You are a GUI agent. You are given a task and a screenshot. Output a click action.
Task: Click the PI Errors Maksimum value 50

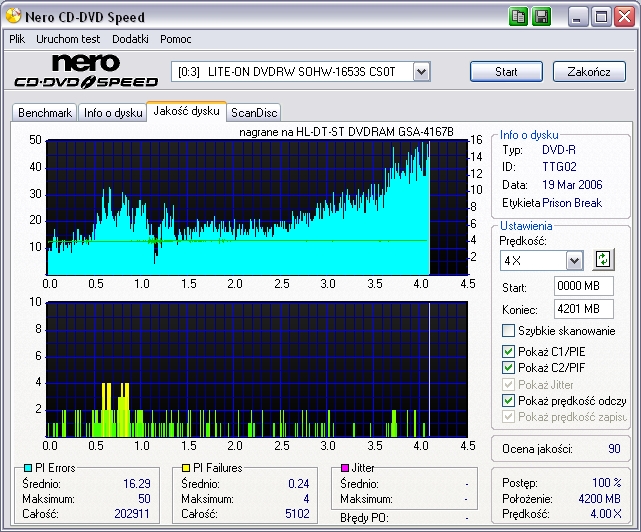pos(144,498)
